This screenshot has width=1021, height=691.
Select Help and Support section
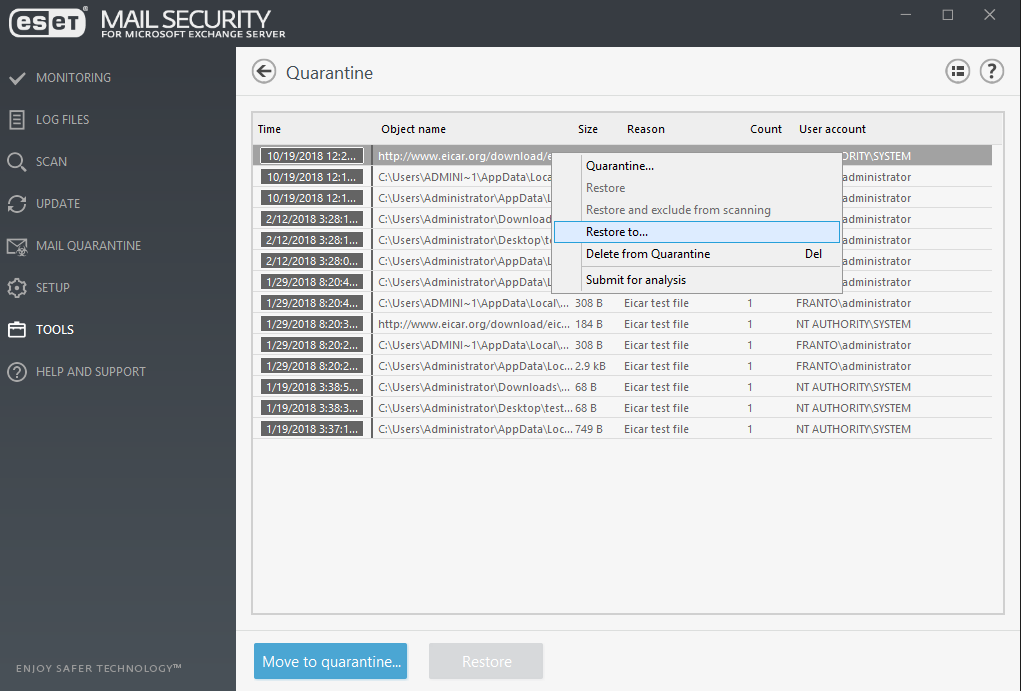tap(90, 372)
